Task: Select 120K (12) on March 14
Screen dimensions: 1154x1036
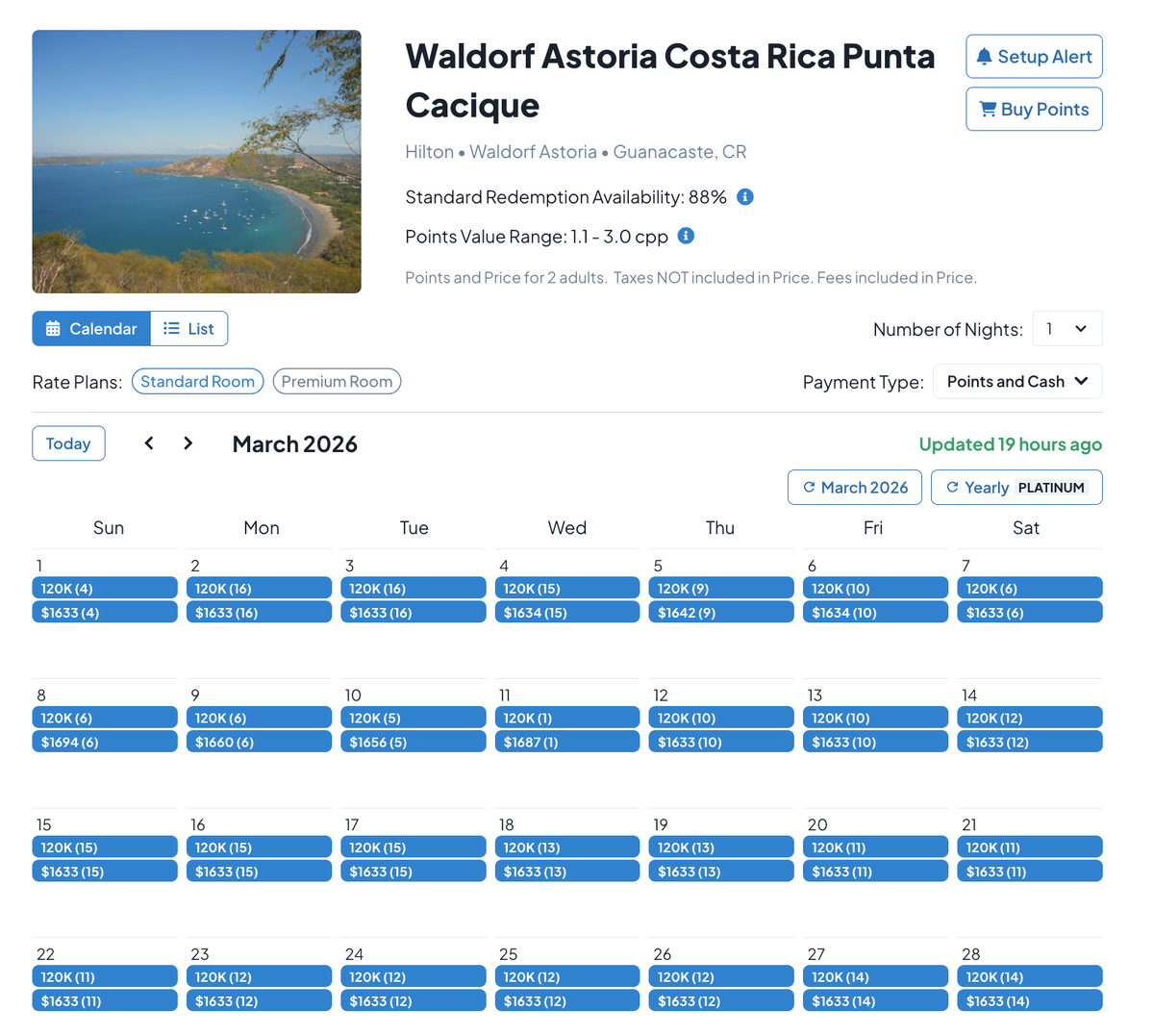Action: (x=1030, y=718)
